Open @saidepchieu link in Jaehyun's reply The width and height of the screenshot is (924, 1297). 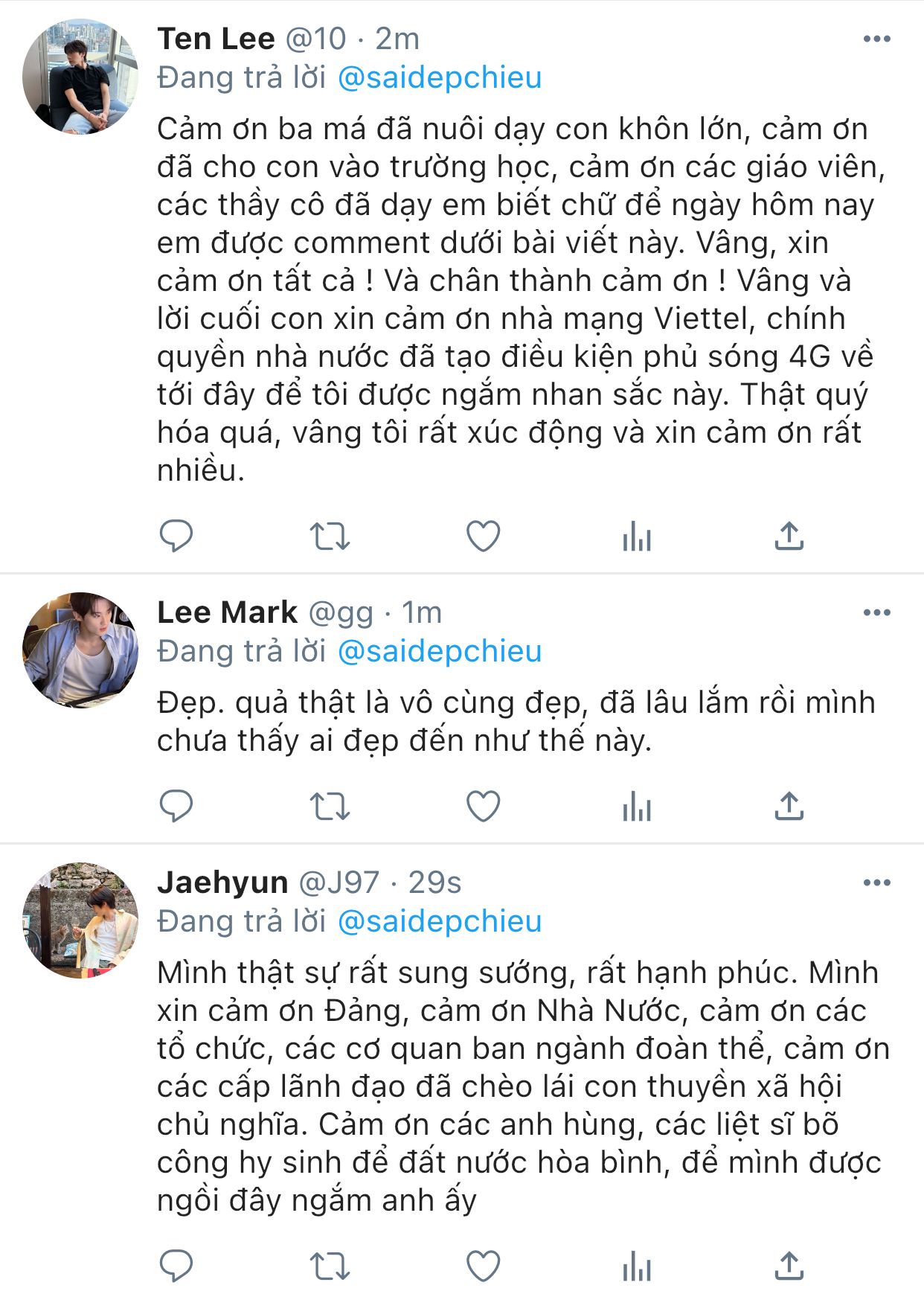point(440,922)
